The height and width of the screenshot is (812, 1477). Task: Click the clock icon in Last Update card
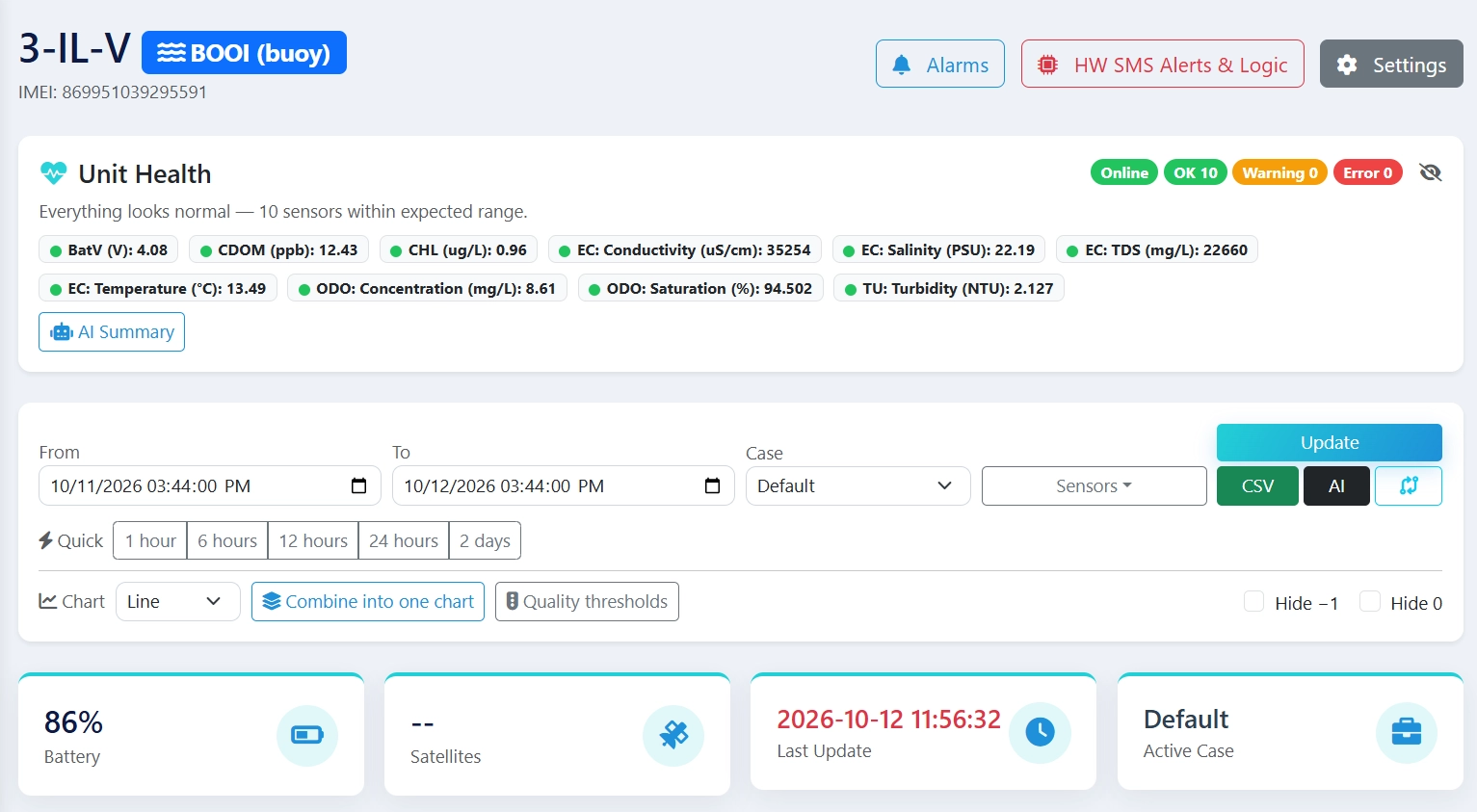pyautogui.click(x=1040, y=732)
